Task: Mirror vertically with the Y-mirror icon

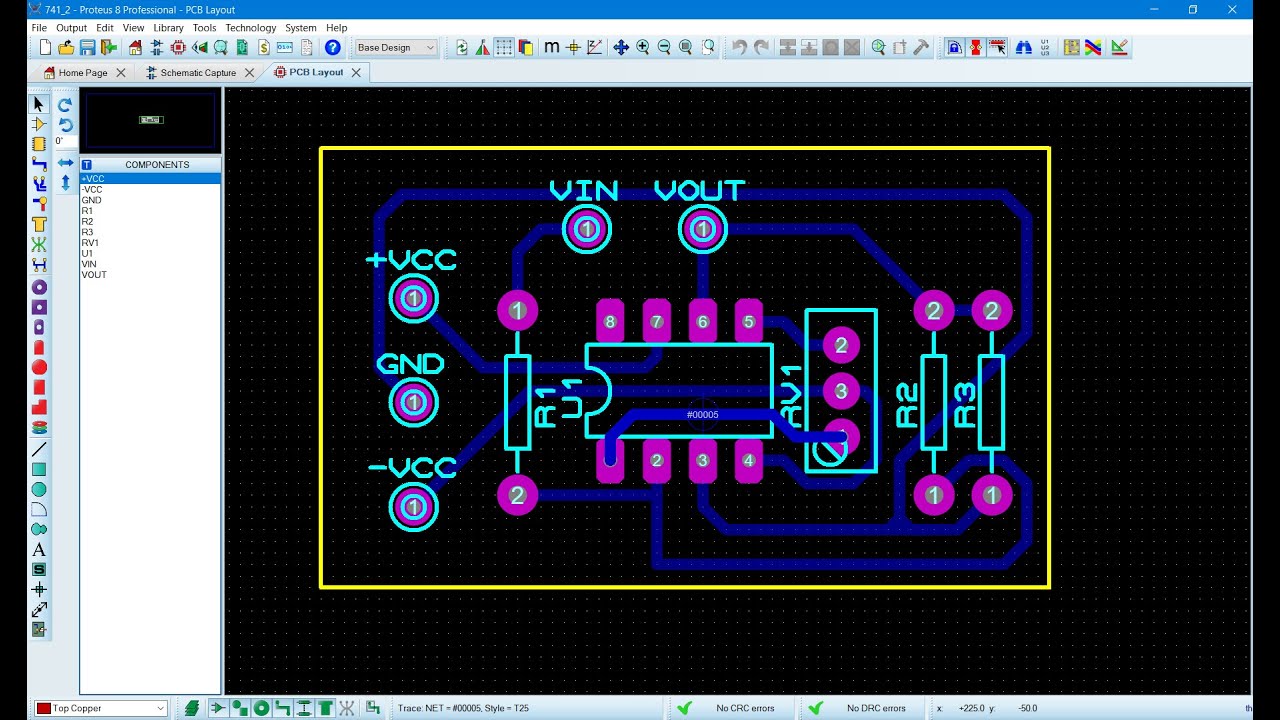Action: (x=65, y=182)
